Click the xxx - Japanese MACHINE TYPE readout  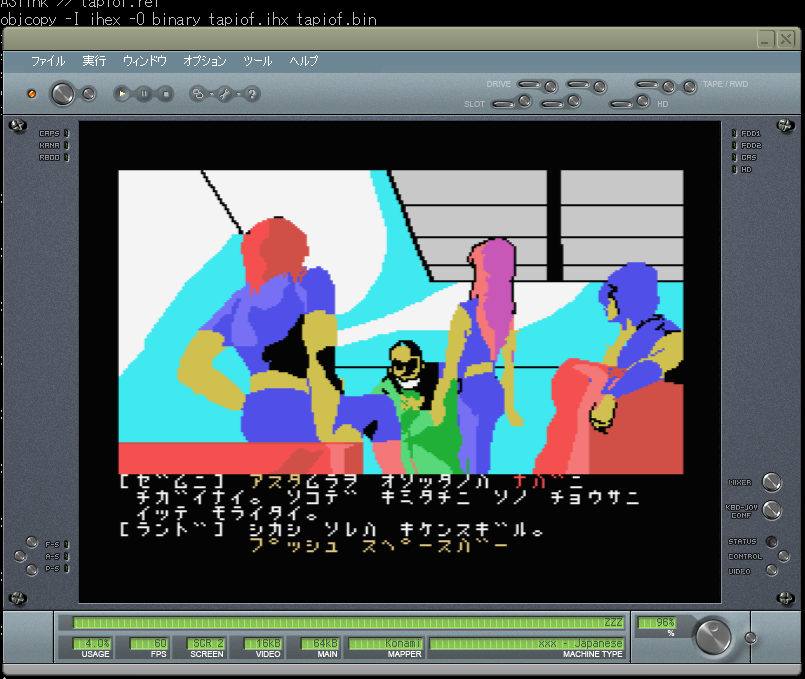(x=526, y=644)
